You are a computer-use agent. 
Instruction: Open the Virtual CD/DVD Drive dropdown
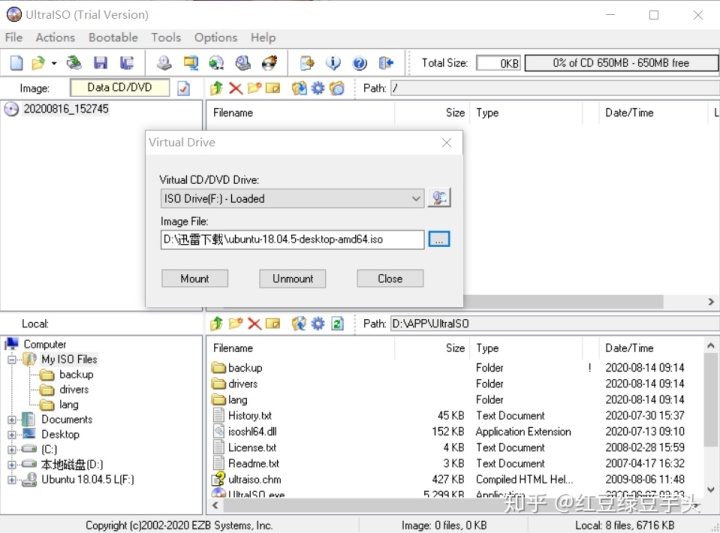[x=292, y=199]
